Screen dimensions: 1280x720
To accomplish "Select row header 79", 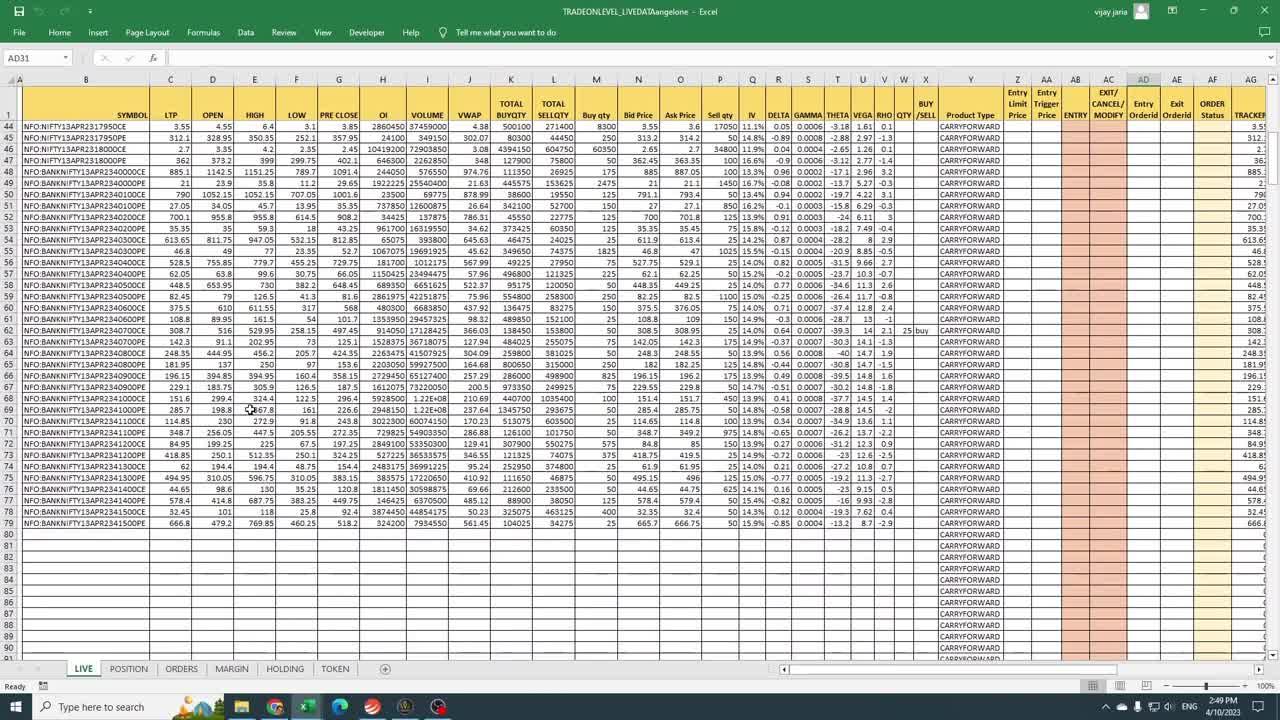I will point(10,523).
